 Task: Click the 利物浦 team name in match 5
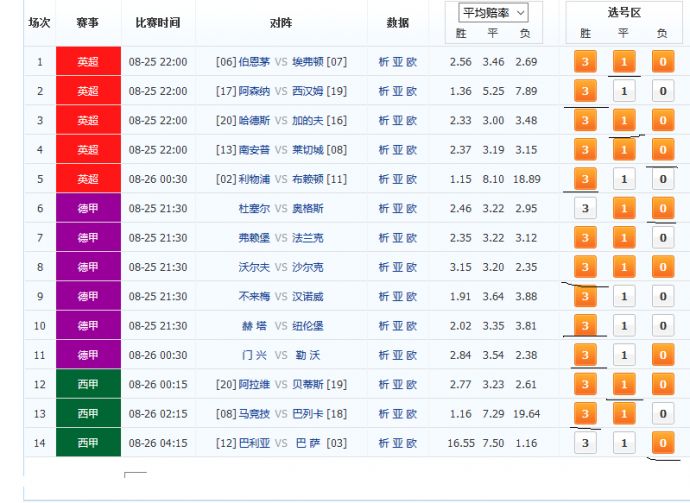pos(254,179)
